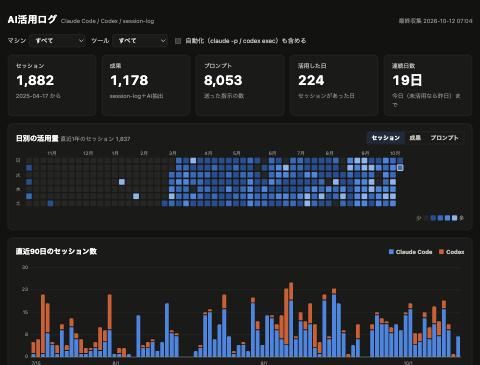Click the orange Codex legend swatch
This screenshot has width=480, height=365.
coord(441,252)
